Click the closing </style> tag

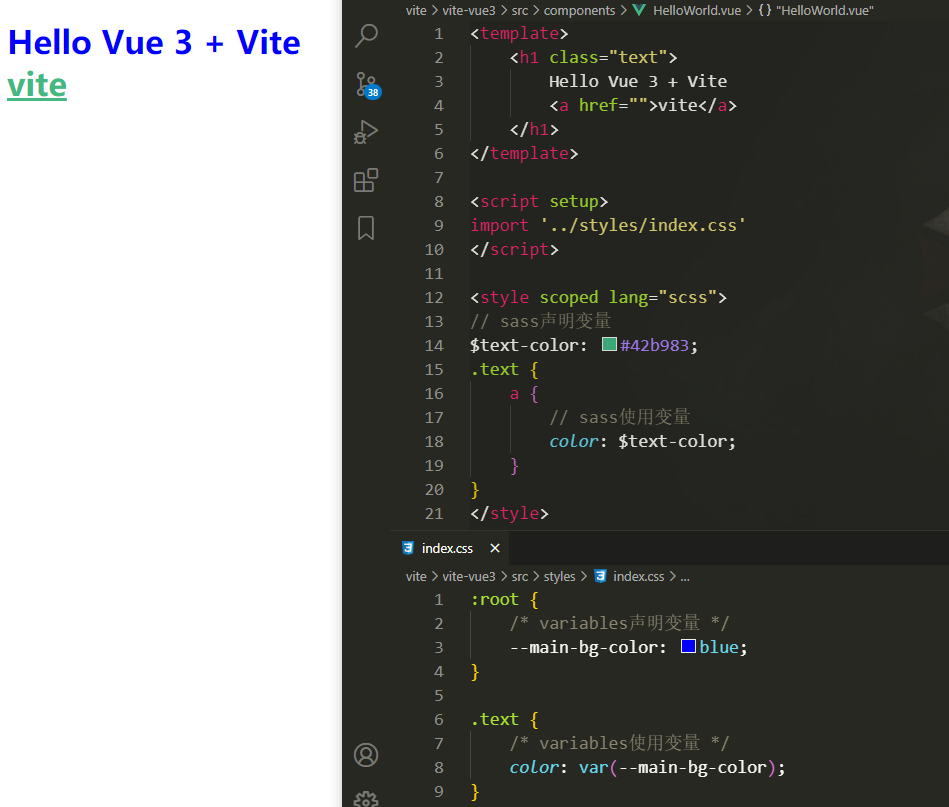click(x=510, y=513)
